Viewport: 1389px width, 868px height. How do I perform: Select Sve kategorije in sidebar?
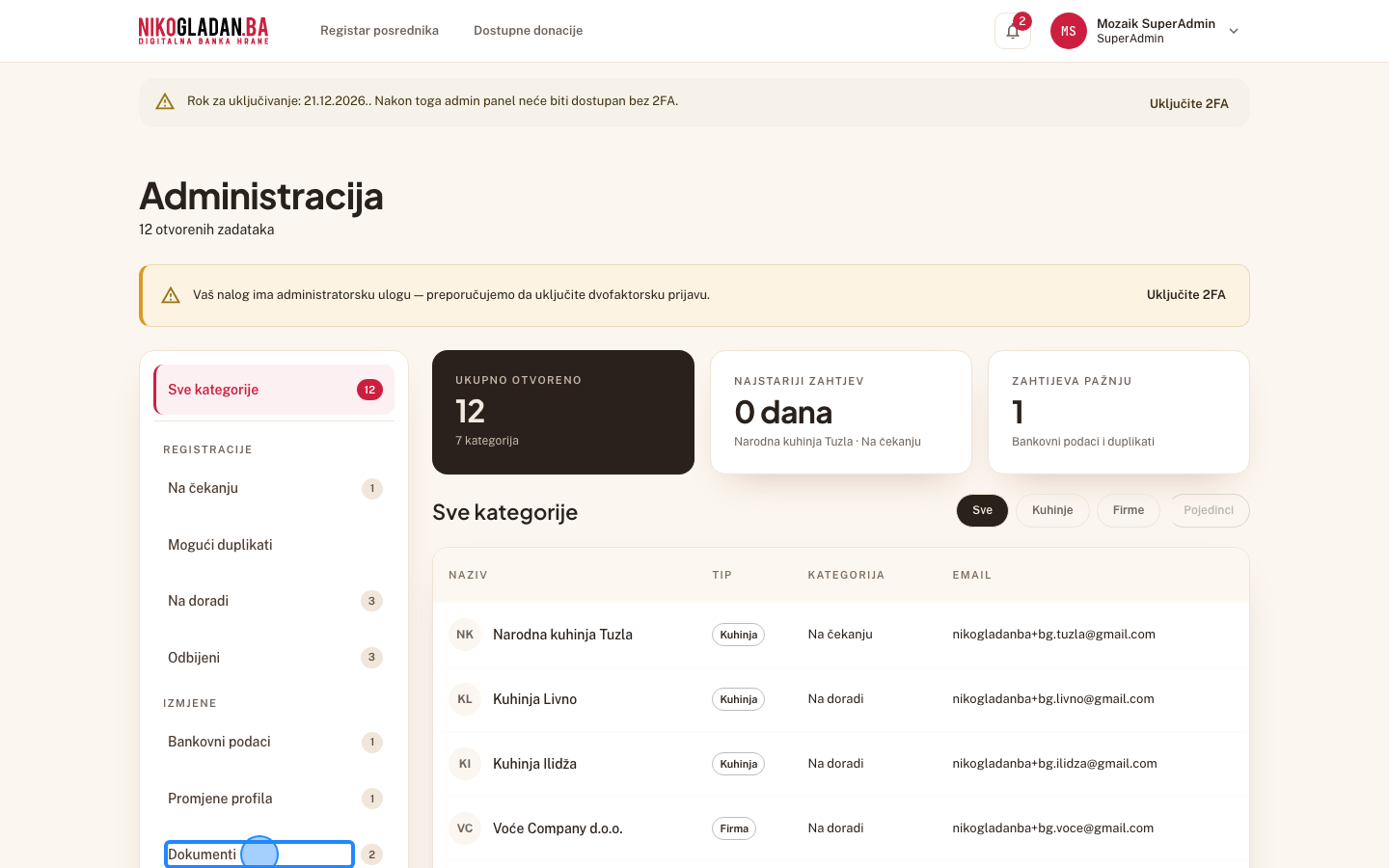[274, 390]
